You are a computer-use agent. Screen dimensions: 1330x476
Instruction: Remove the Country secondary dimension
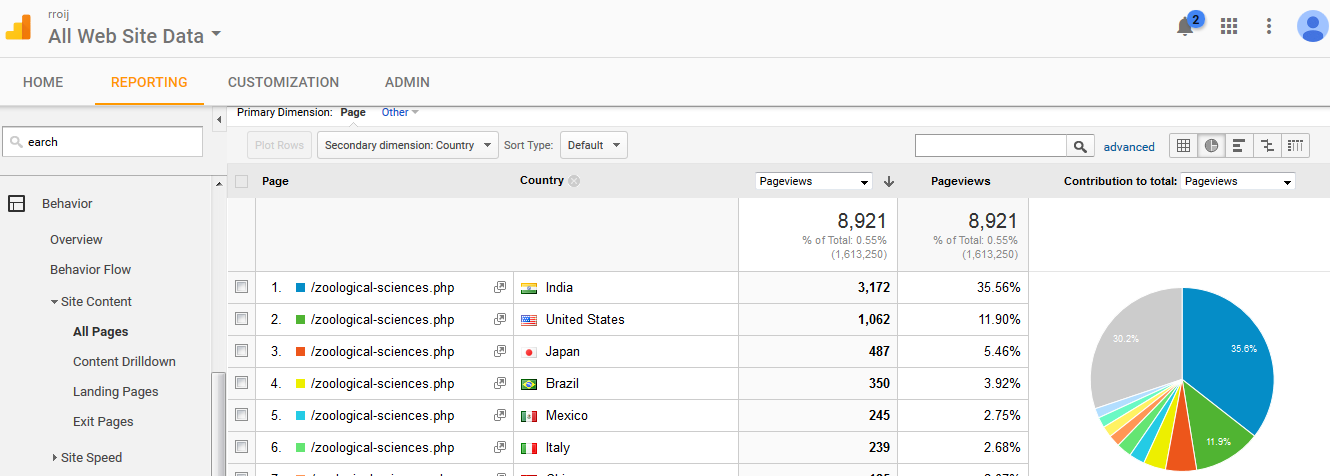point(574,181)
